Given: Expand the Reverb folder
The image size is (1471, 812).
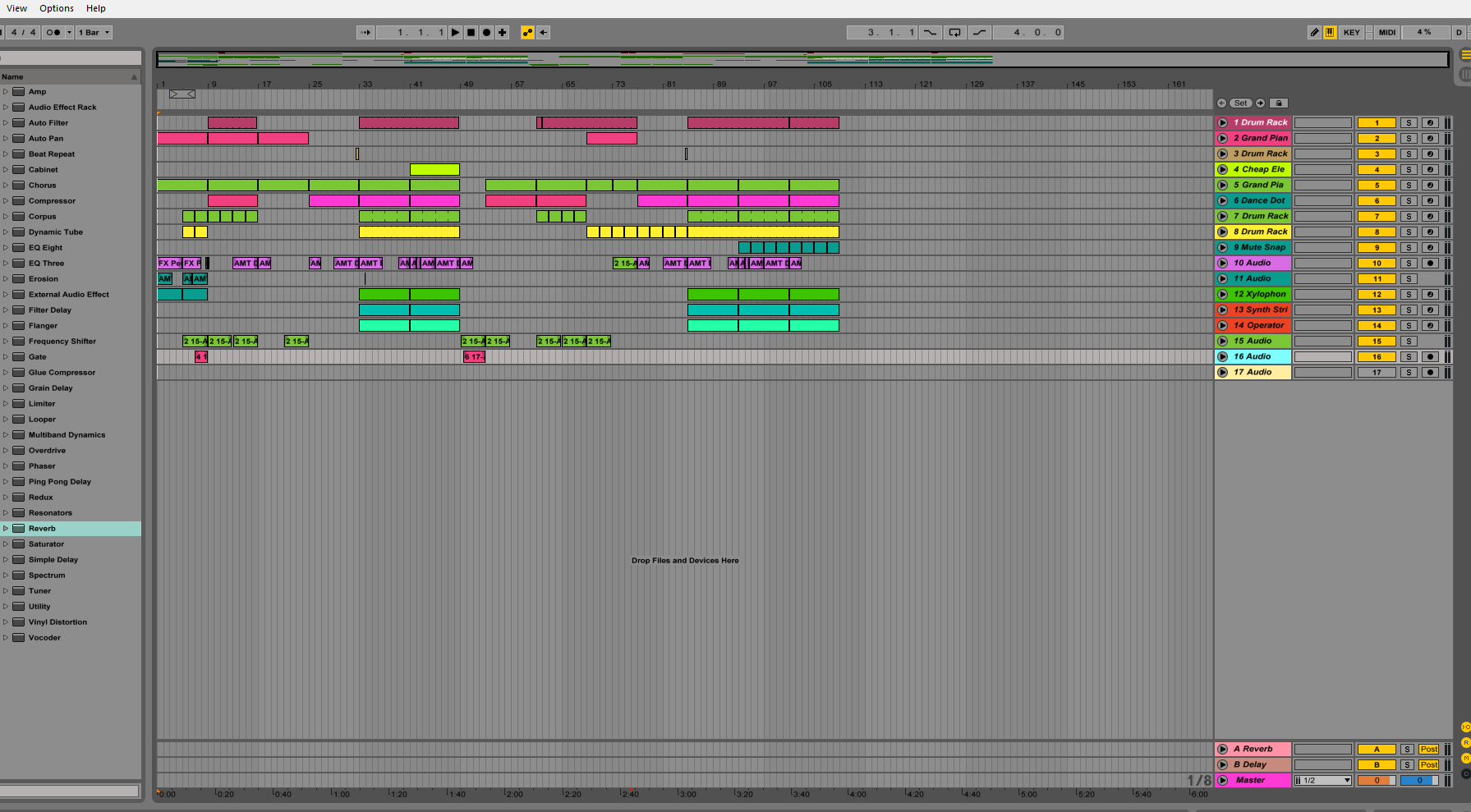Looking at the screenshot, I should click(x=6, y=529).
